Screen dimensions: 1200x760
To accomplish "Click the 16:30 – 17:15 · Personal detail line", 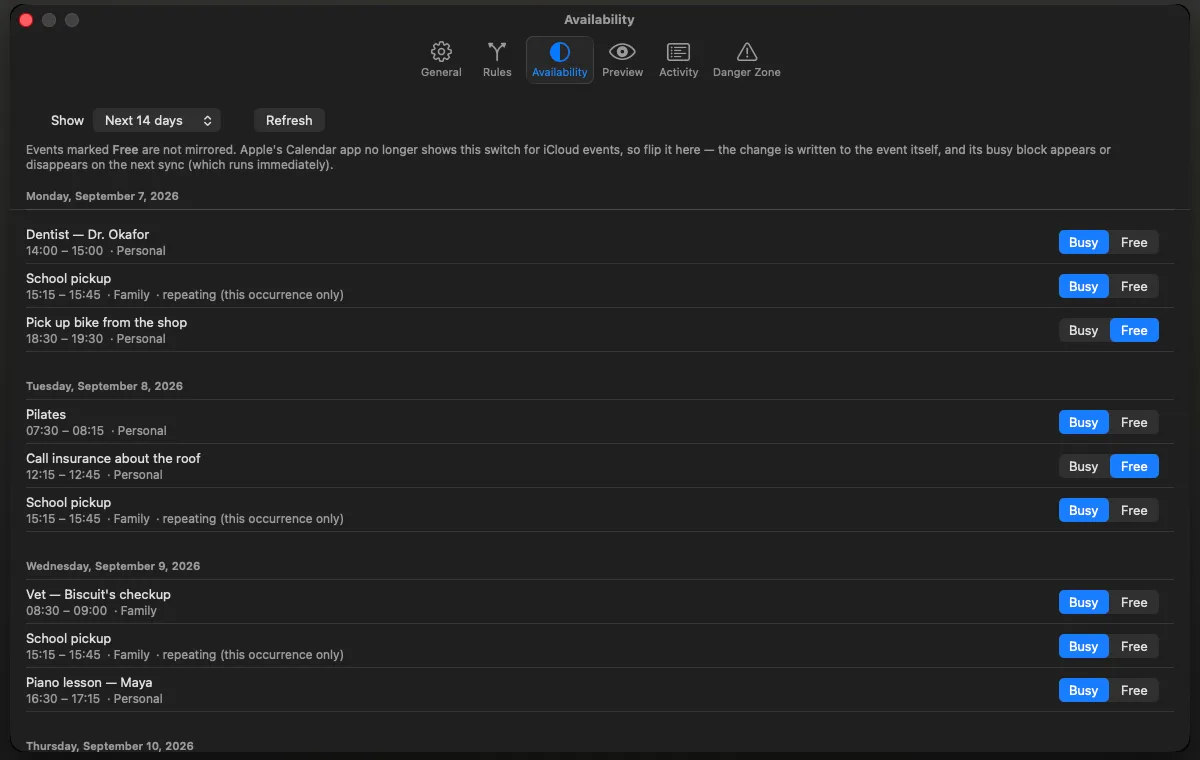I will (94, 699).
